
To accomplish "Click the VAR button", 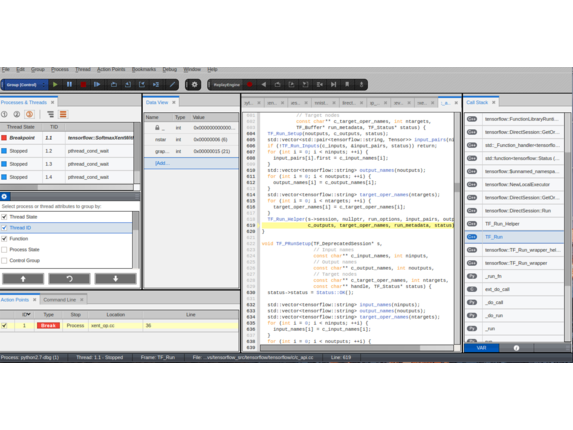I will coord(481,348).
